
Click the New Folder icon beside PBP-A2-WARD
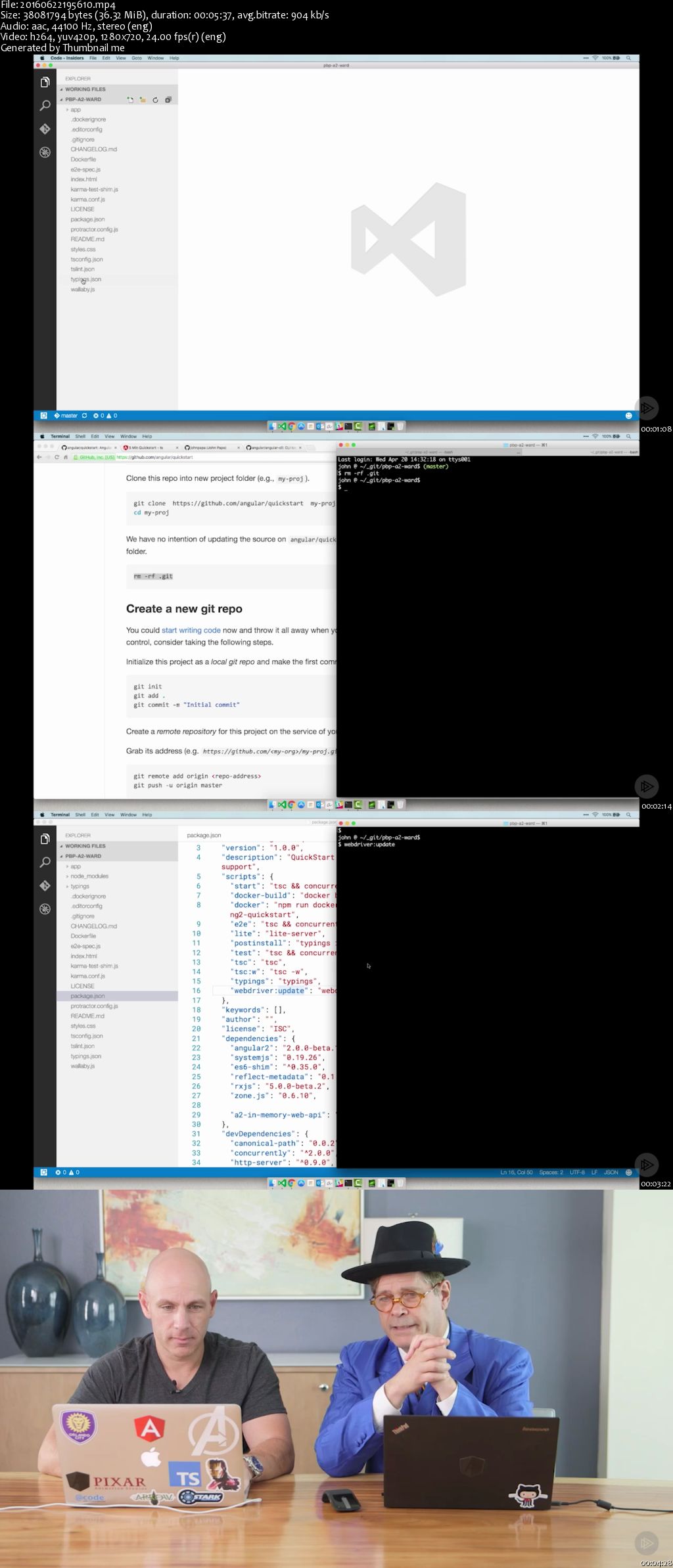click(x=143, y=100)
